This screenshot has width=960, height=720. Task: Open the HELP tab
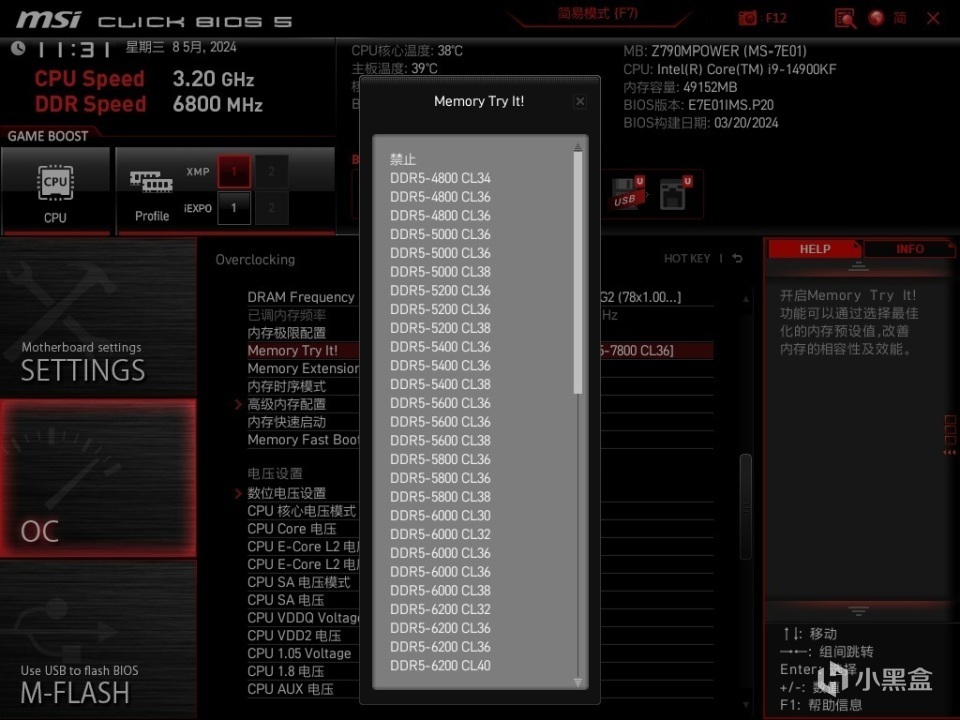814,249
